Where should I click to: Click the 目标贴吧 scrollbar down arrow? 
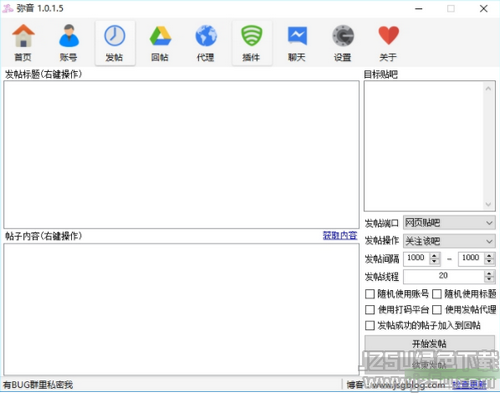(x=488, y=204)
